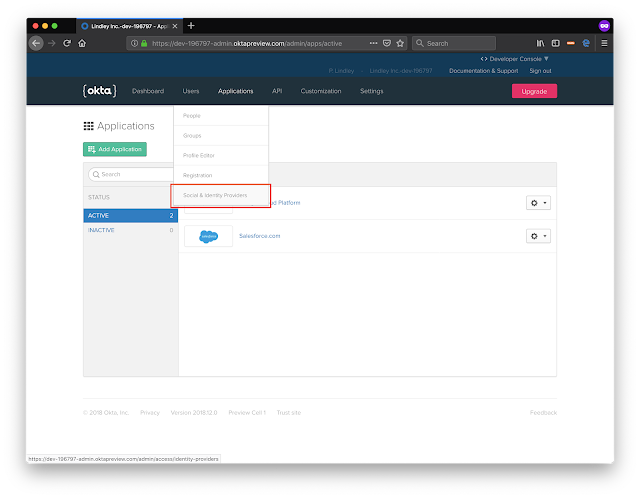
Task: Bookmark this page with the star icon
Action: (400, 43)
